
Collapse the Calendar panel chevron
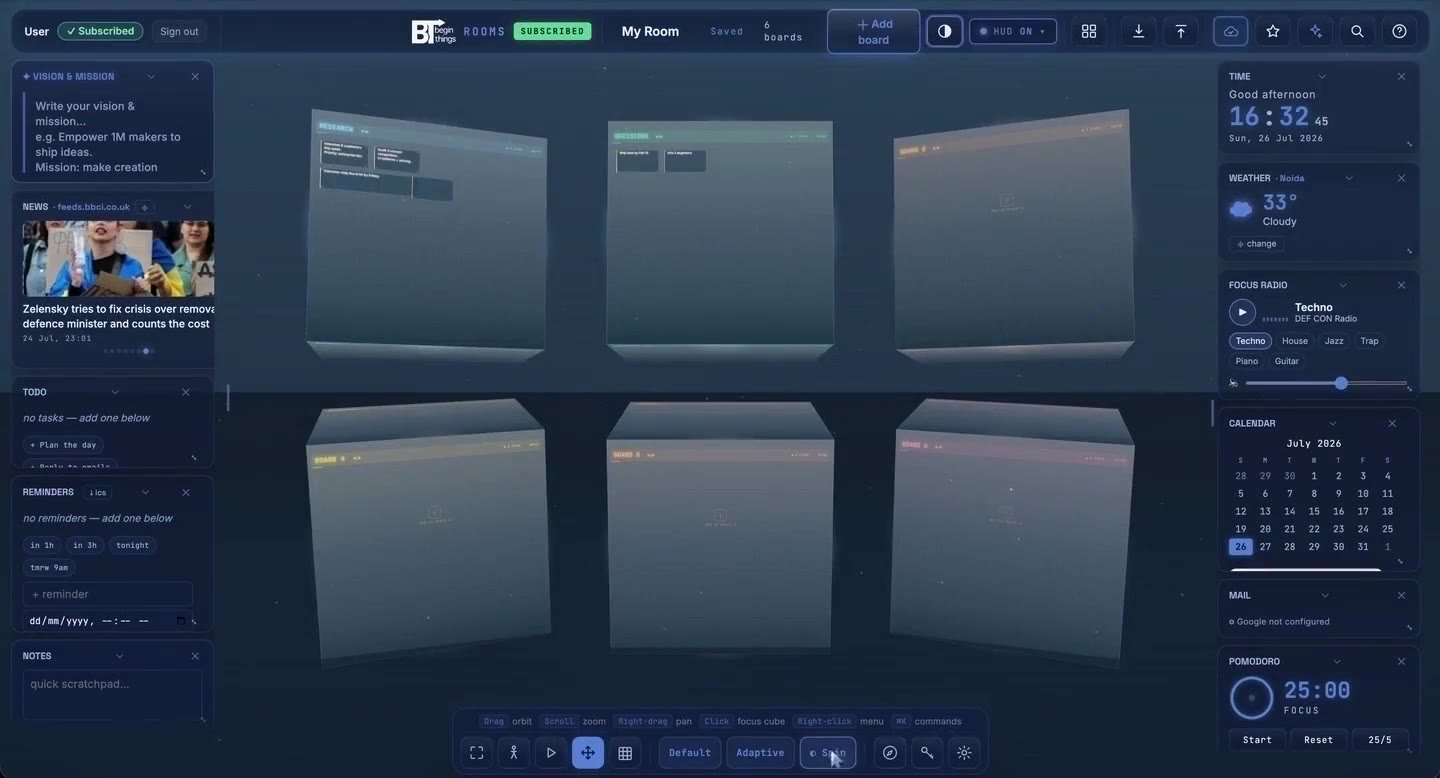1332,423
